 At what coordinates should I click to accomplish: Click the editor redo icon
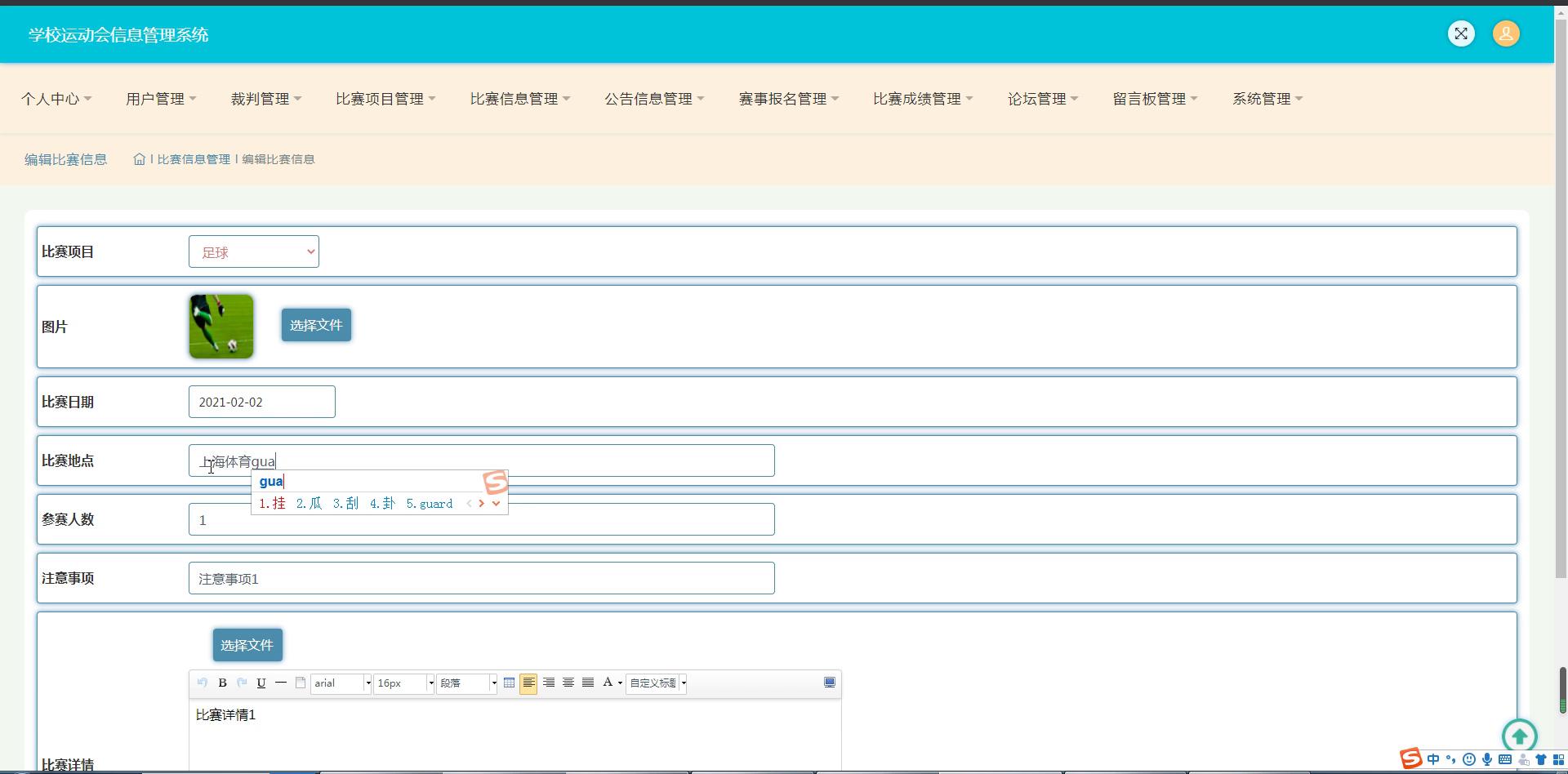242,683
